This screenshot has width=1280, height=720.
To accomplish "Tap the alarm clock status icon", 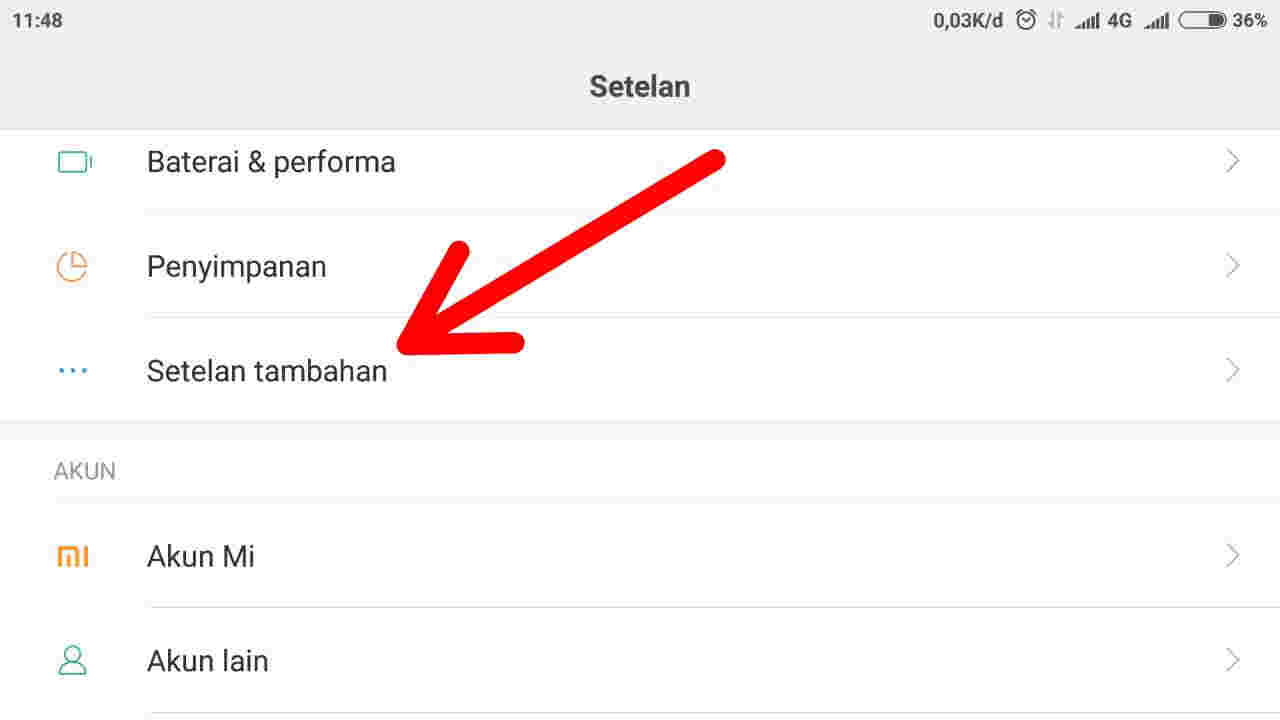I will 1026,20.
